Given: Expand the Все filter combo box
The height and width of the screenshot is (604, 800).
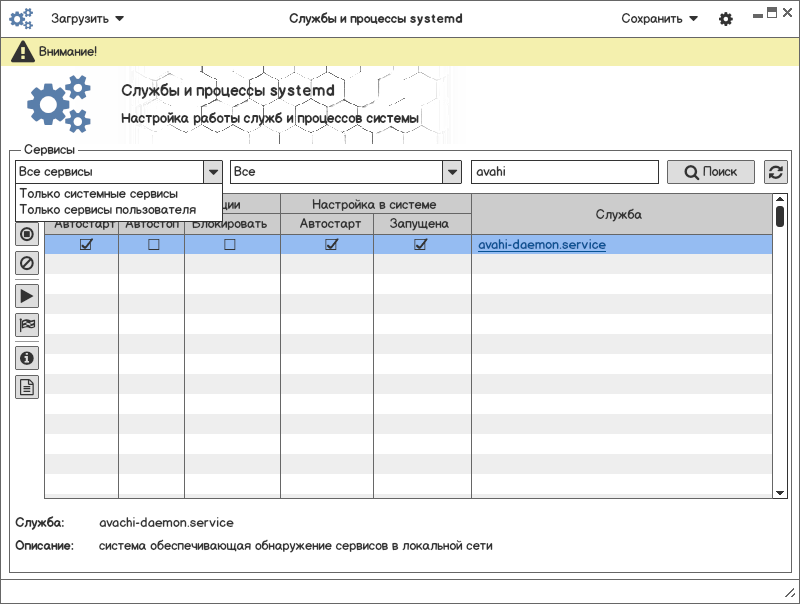Looking at the screenshot, I should [x=452, y=172].
